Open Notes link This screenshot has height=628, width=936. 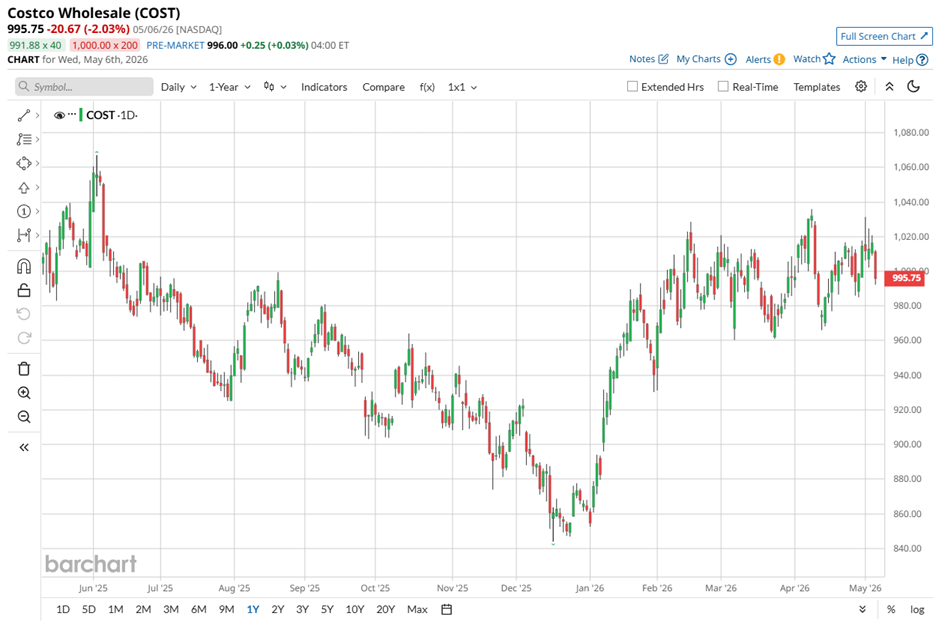[648, 59]
